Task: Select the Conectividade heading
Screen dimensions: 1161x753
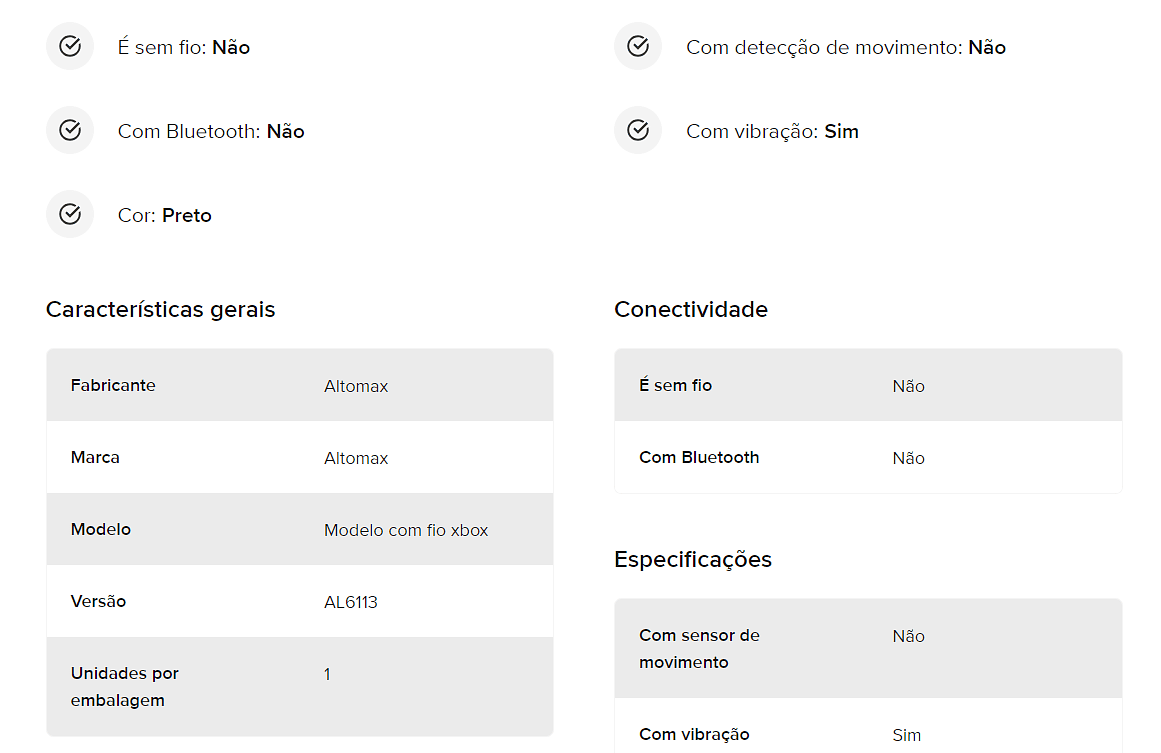Action: [691, 309]
